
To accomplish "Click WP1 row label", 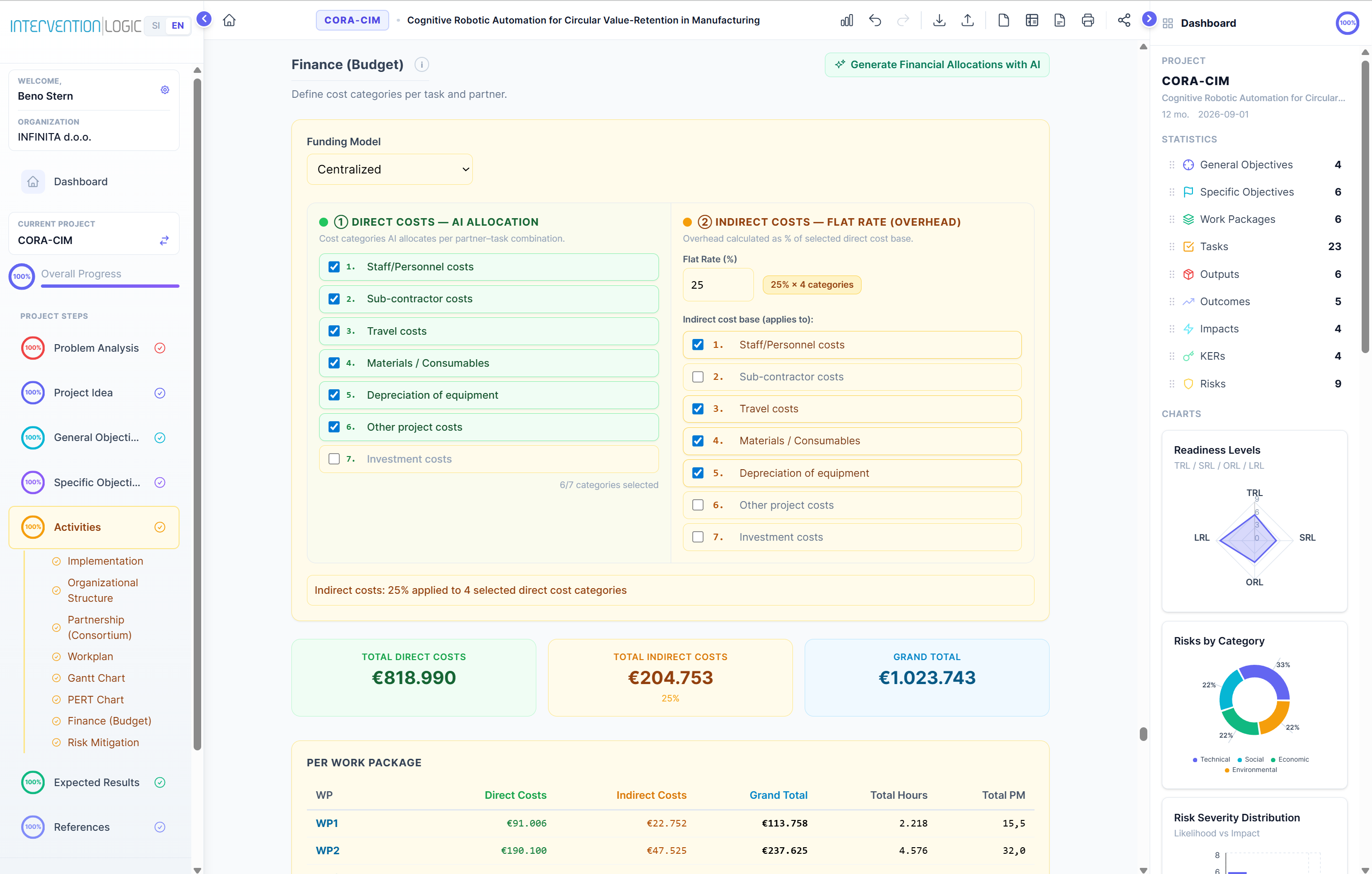I will 327,823.
